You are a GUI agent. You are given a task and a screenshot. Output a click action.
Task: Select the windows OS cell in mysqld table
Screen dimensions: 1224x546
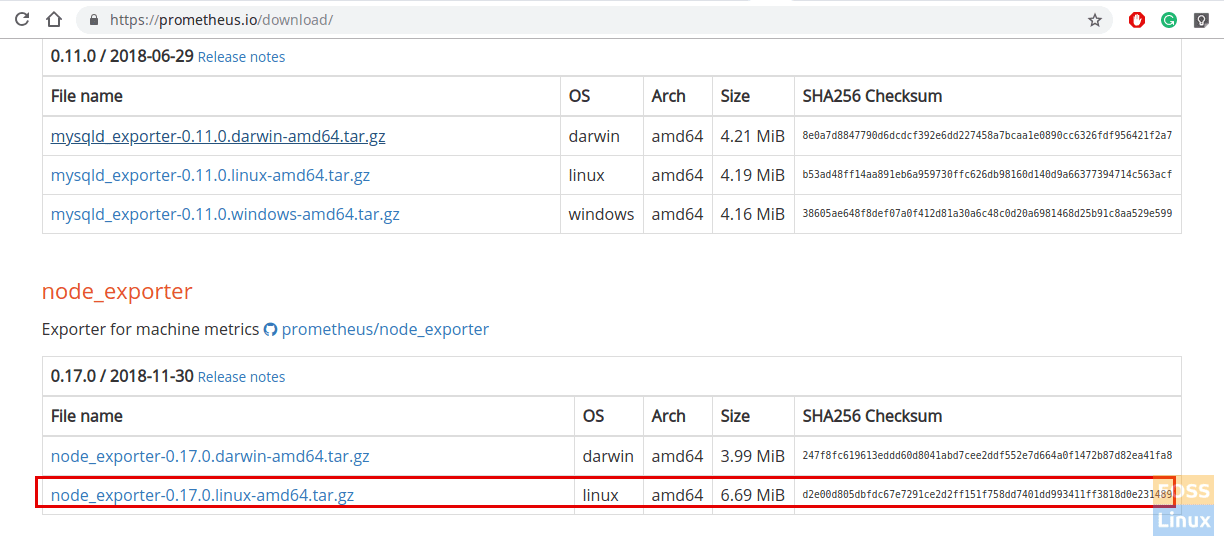tap(601, 214)
